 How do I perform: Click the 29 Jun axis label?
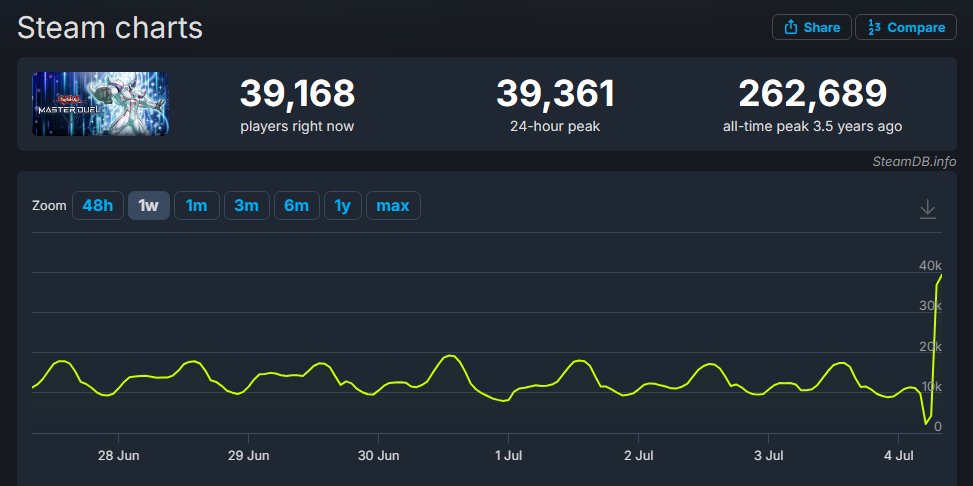tap(248, 456)
